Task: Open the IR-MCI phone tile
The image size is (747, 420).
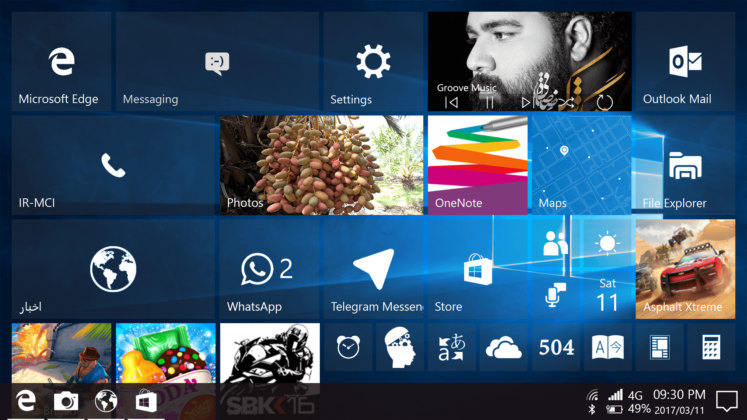Action: tap(113, 165)
